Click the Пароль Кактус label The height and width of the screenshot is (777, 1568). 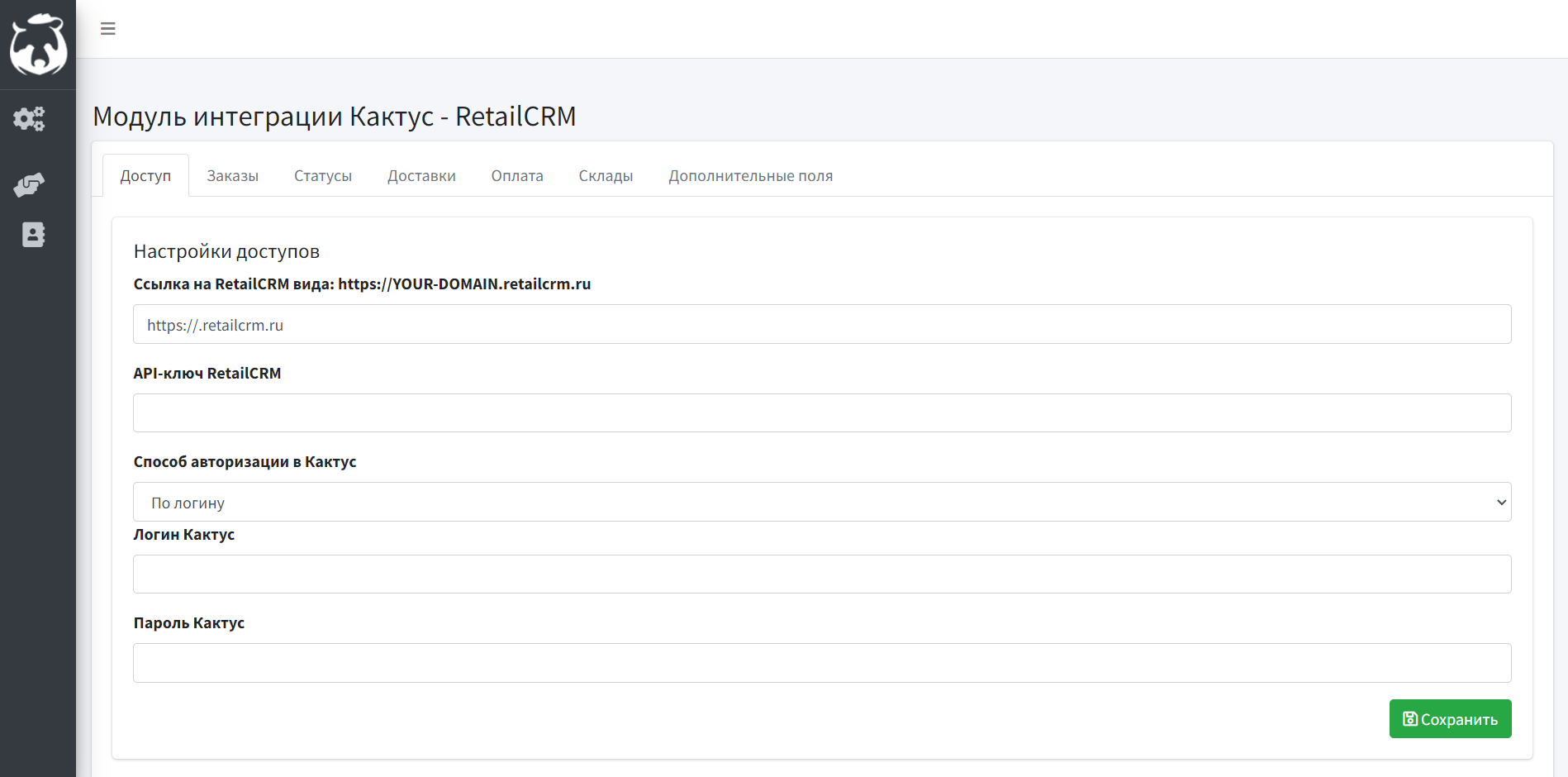pos(189,622)
